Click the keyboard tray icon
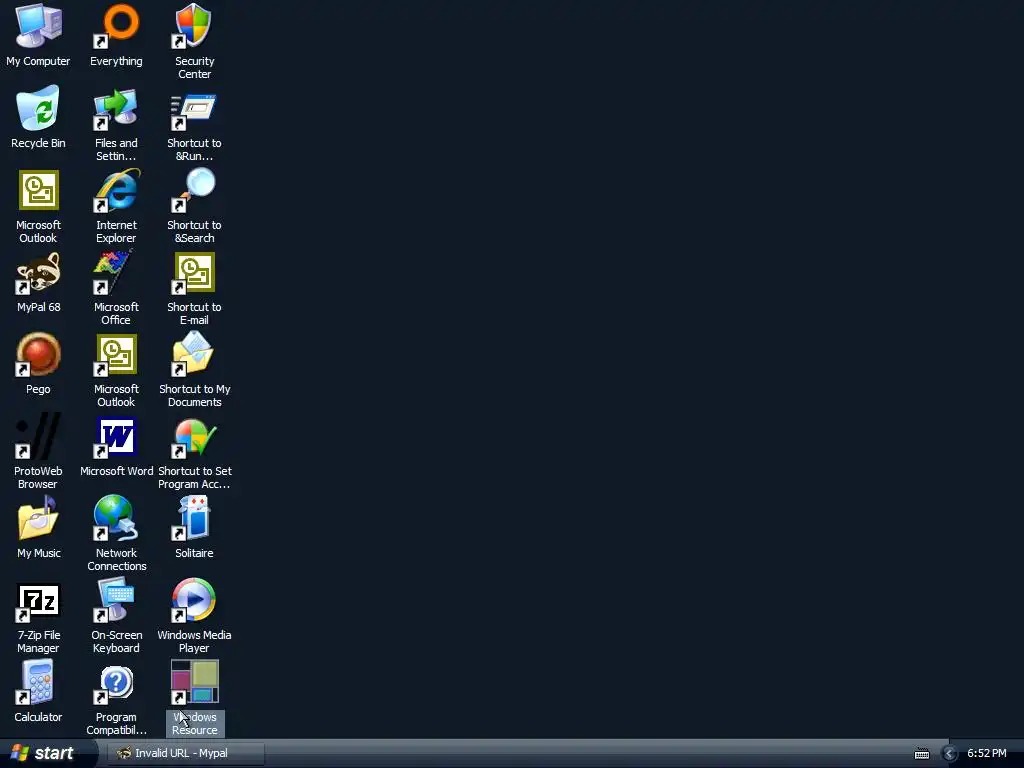Viewport: 1024px width, 768px height. 922,754
